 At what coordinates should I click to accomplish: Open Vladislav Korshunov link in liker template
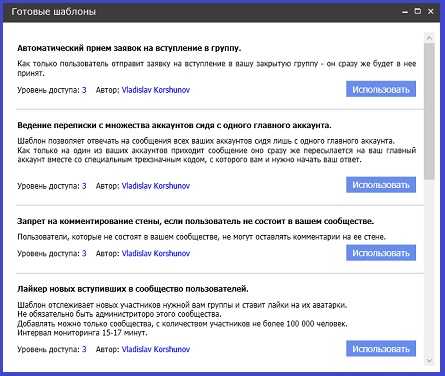pyautogui.click(x=156, y=349)
